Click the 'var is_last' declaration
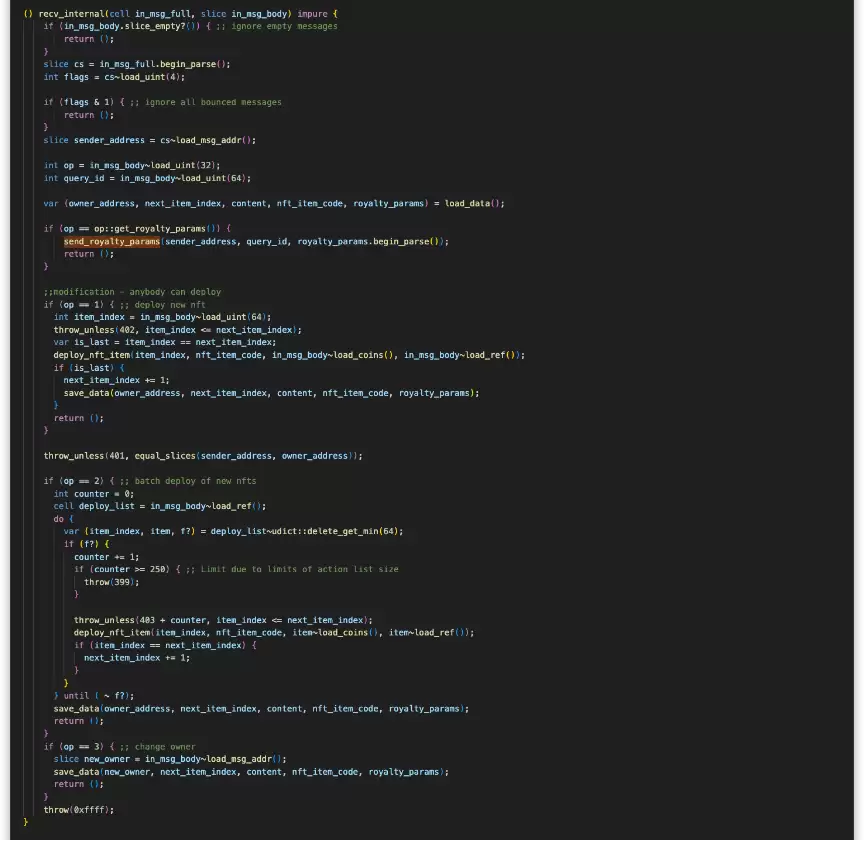The width and height of the screenshot is (865, 842). (86, 342)
